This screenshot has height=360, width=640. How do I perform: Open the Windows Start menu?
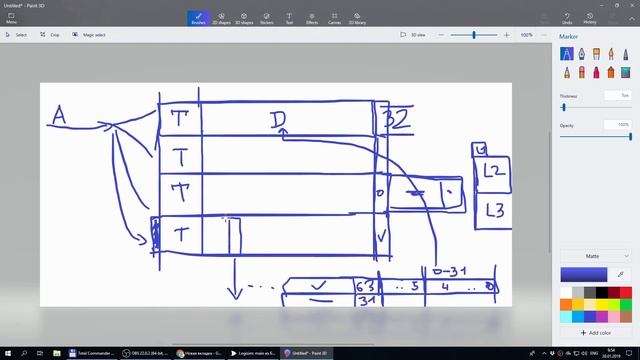[x=8, y=353]
